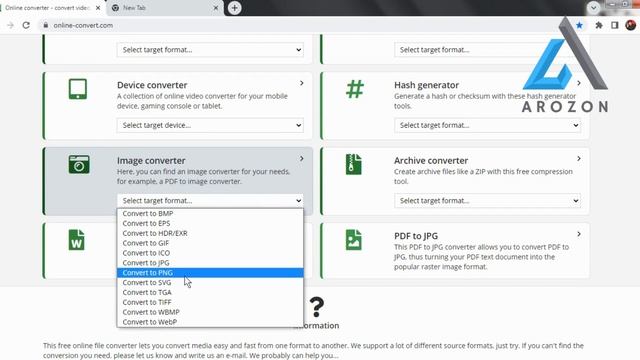
Task: Toggle the browser side panel icon
Action: pos(615,25)
